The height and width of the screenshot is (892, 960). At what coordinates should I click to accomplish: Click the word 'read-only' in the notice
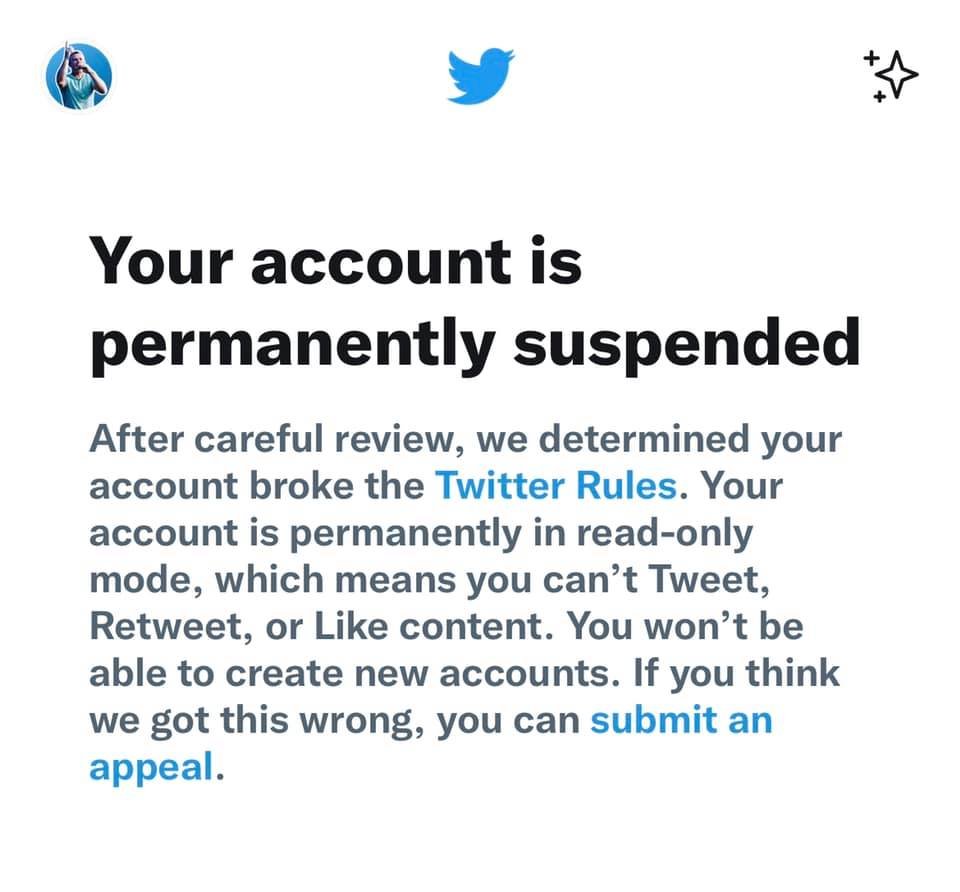coord(658,533)
